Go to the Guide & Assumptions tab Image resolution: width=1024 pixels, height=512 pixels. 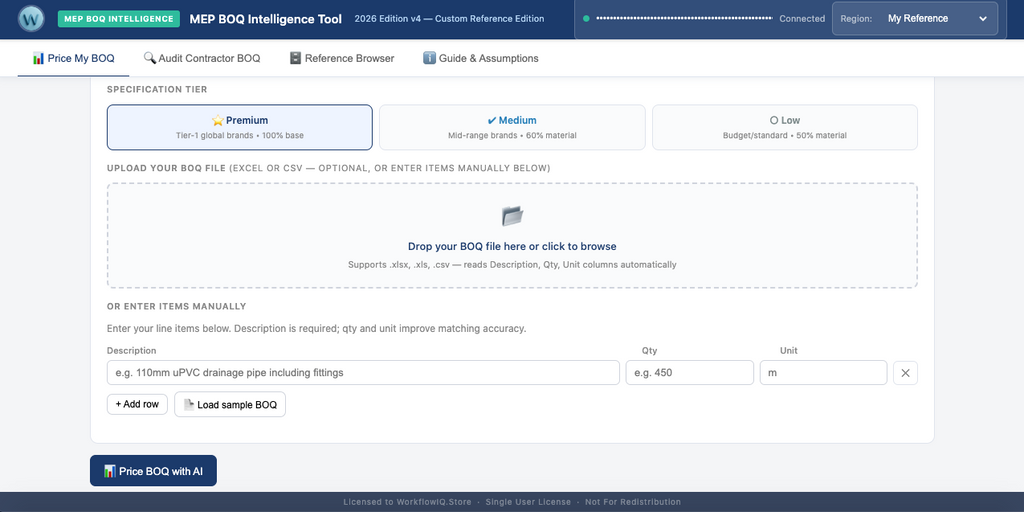click(481, 58)
